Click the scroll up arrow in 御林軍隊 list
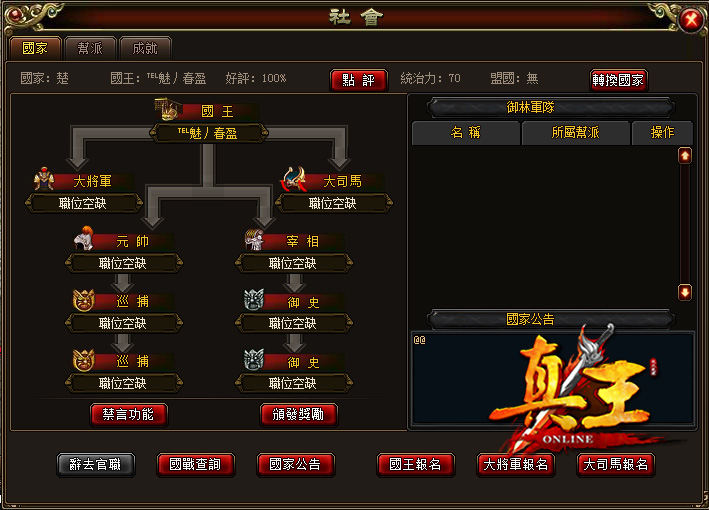This screenshot has height=510, width=709. (x=685, y=156)
